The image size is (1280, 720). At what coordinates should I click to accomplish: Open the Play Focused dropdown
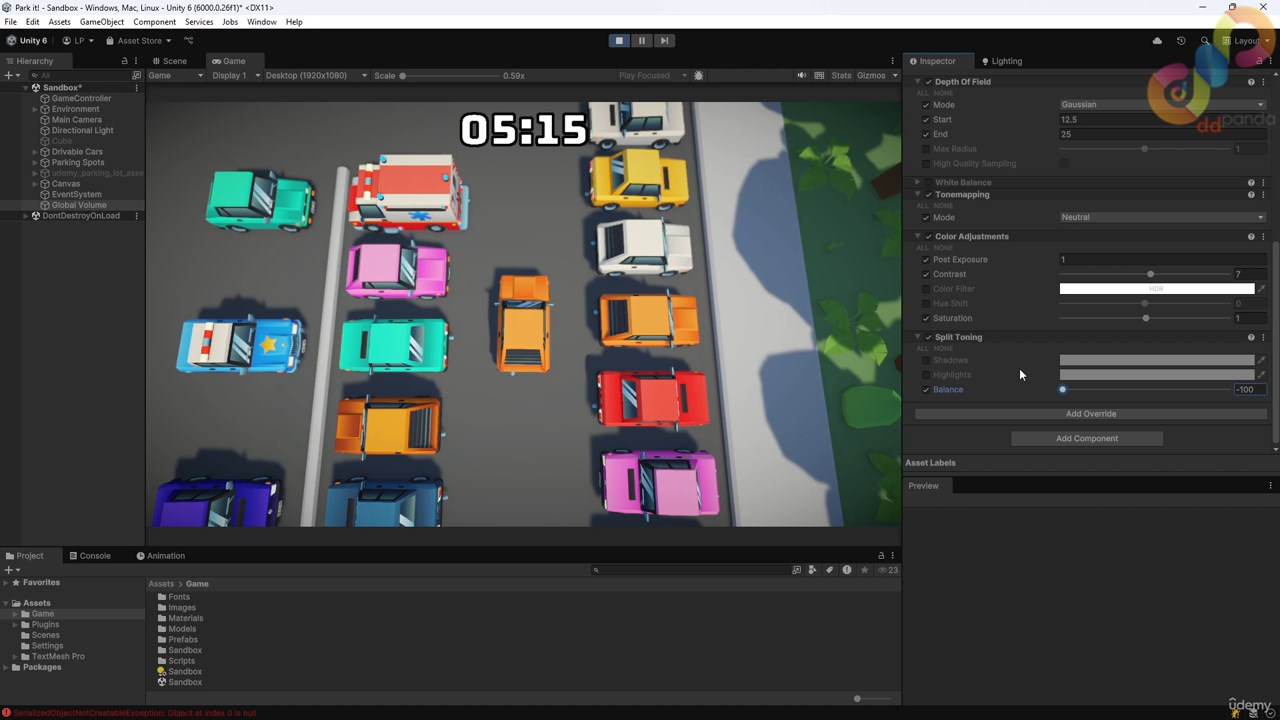click(652, 76)
